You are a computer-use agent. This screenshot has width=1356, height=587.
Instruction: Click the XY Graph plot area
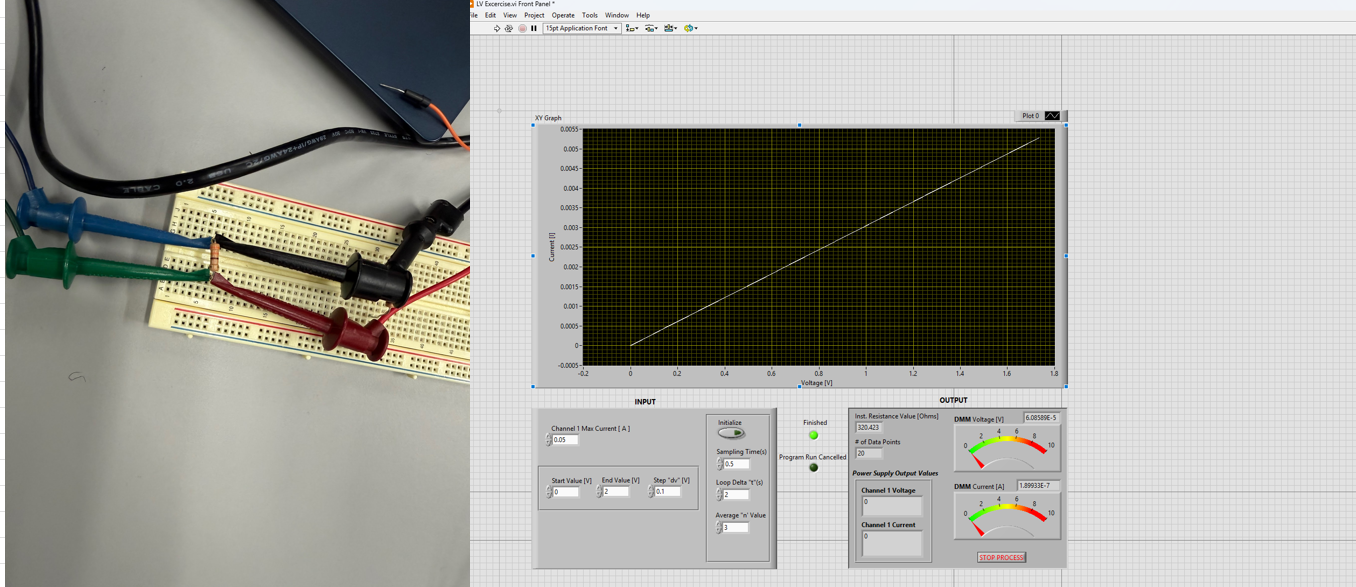(x=818, y=247)
